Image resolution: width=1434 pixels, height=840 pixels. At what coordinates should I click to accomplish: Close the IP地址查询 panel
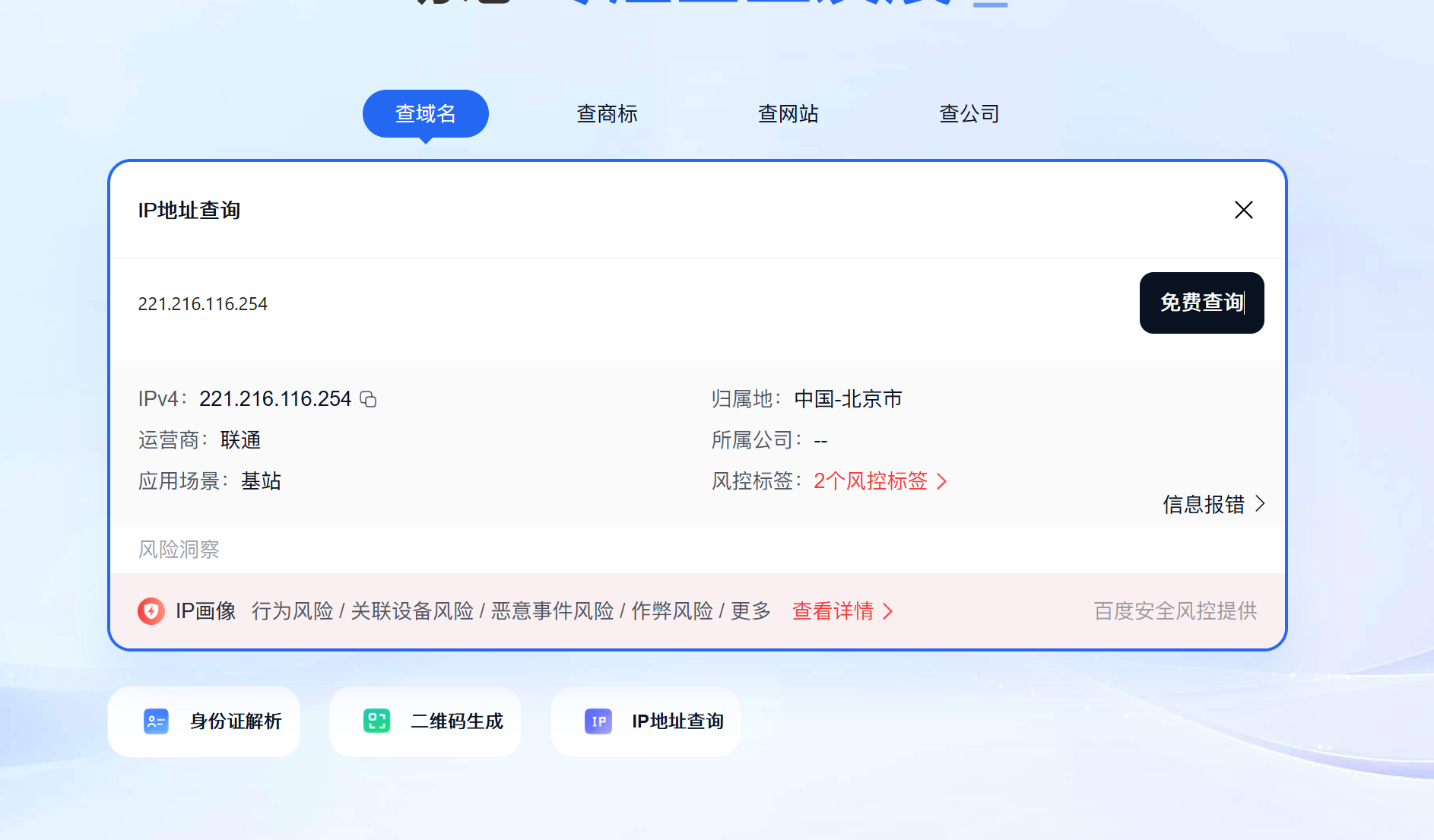tap(1244, 210)
